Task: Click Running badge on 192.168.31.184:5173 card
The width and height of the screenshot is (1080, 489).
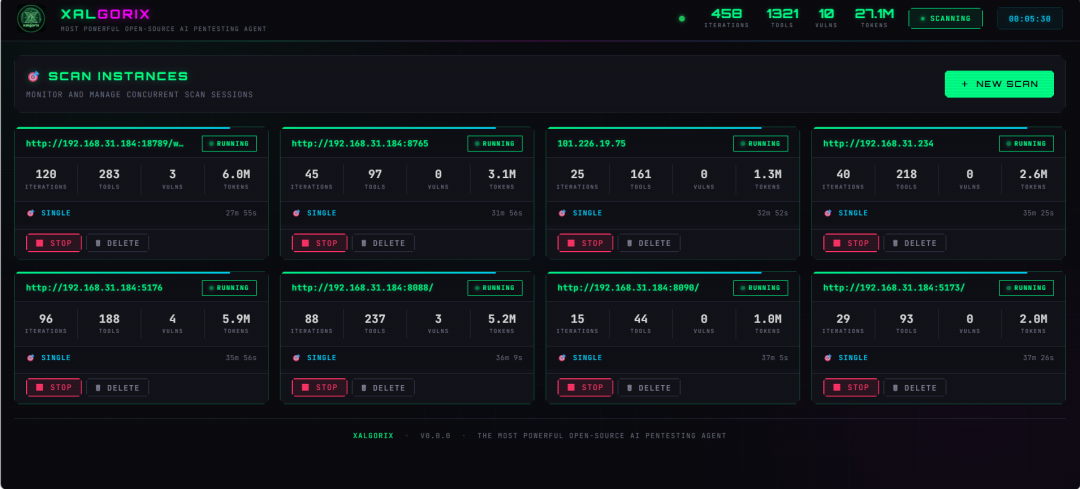Action: (x=1027, y=288)
